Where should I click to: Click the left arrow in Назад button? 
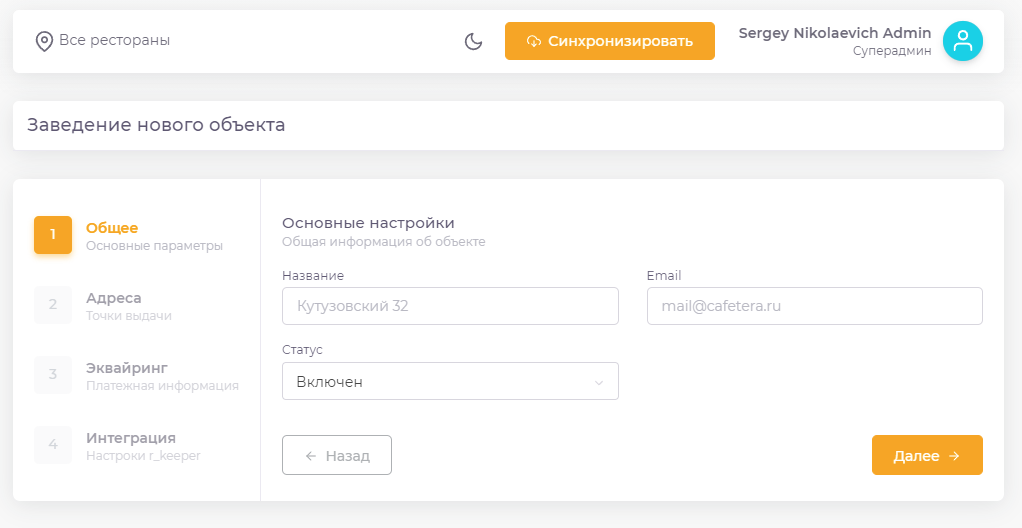311,456
